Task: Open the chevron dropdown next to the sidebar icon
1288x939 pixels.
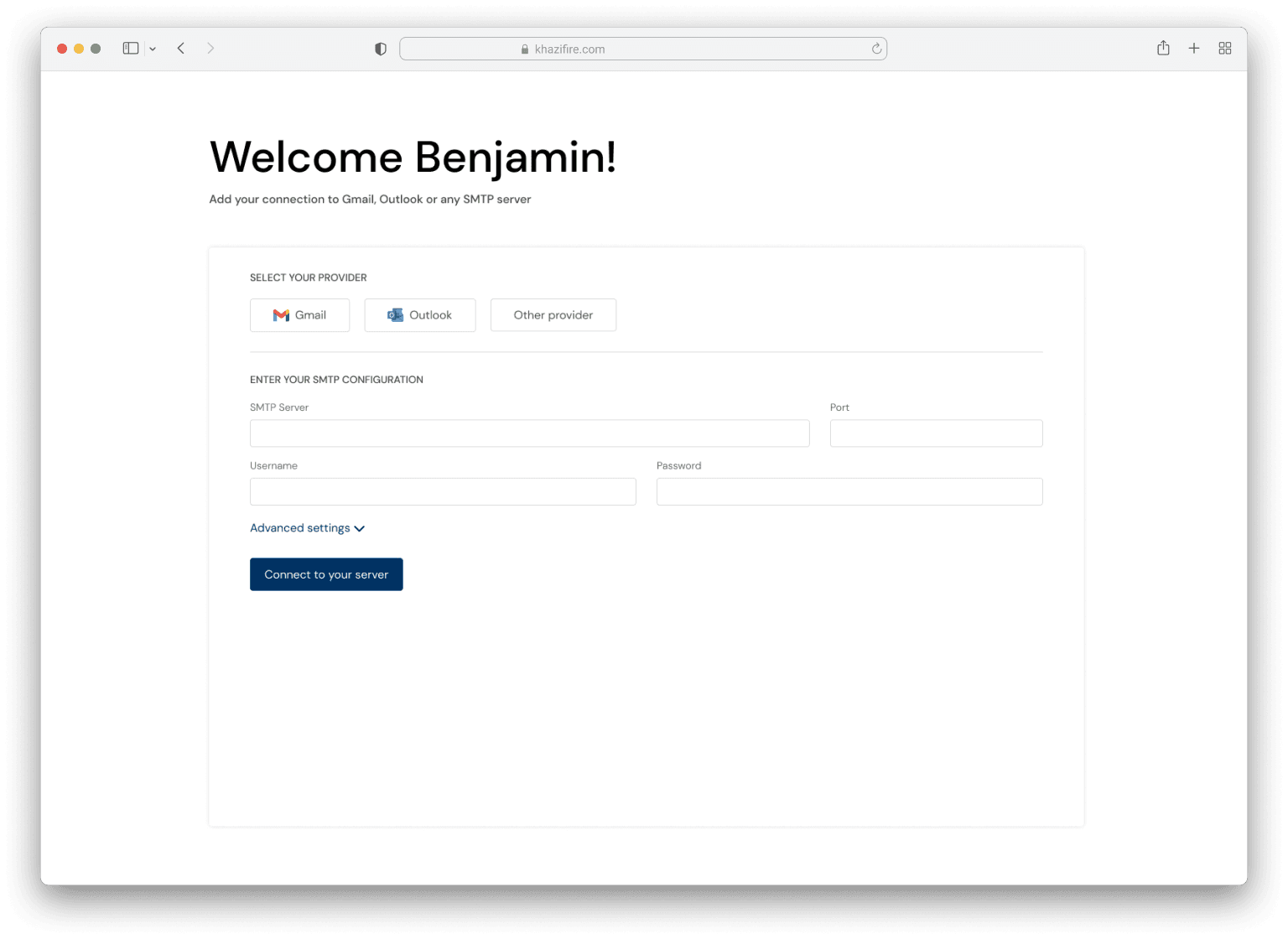Action: [153, 48]
